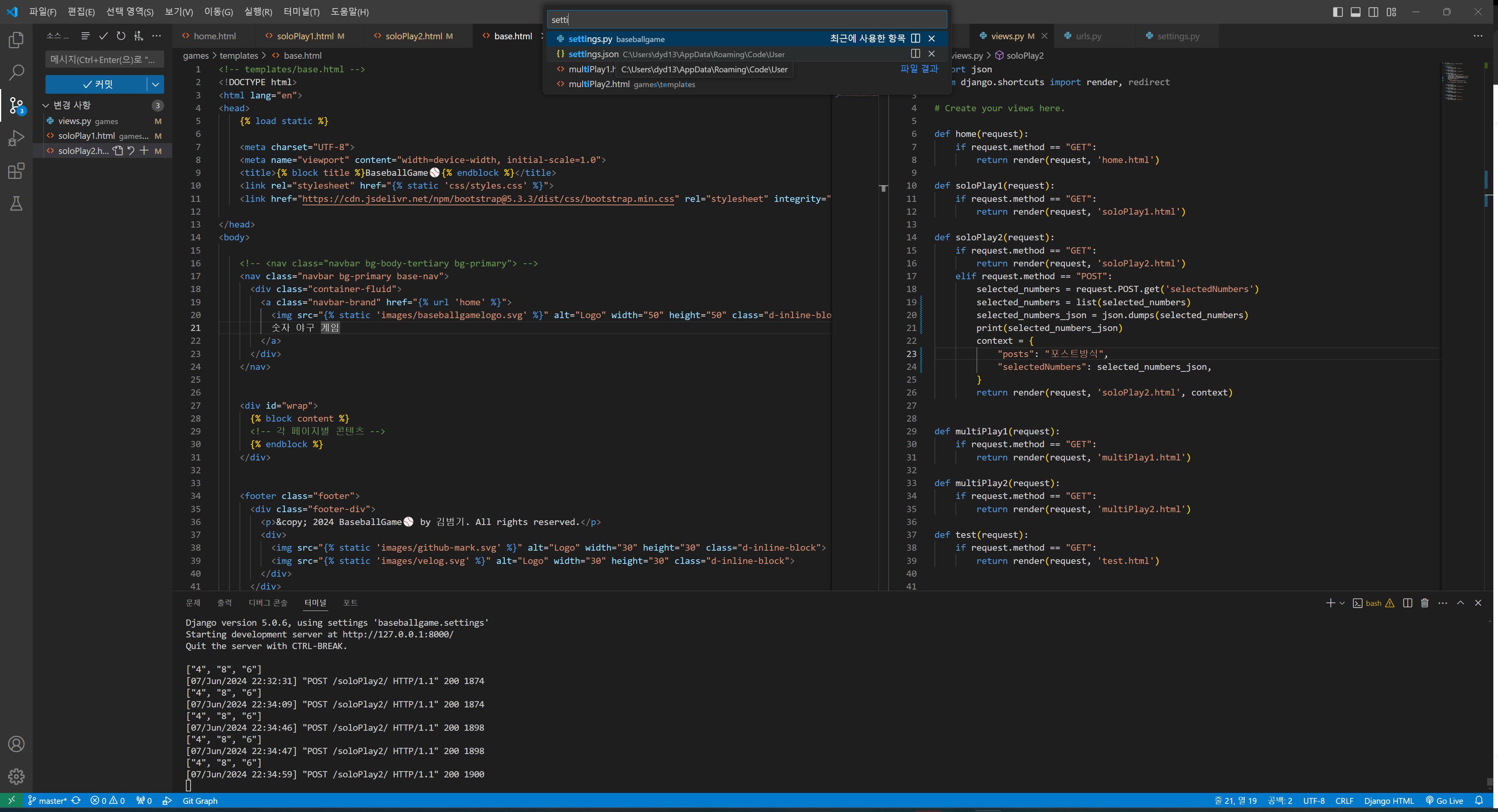Open commit button dropdown arrow
Image resolution: width=1498 pixels, height=812 pixels.
pyautogui.click(x=155, y=84)
